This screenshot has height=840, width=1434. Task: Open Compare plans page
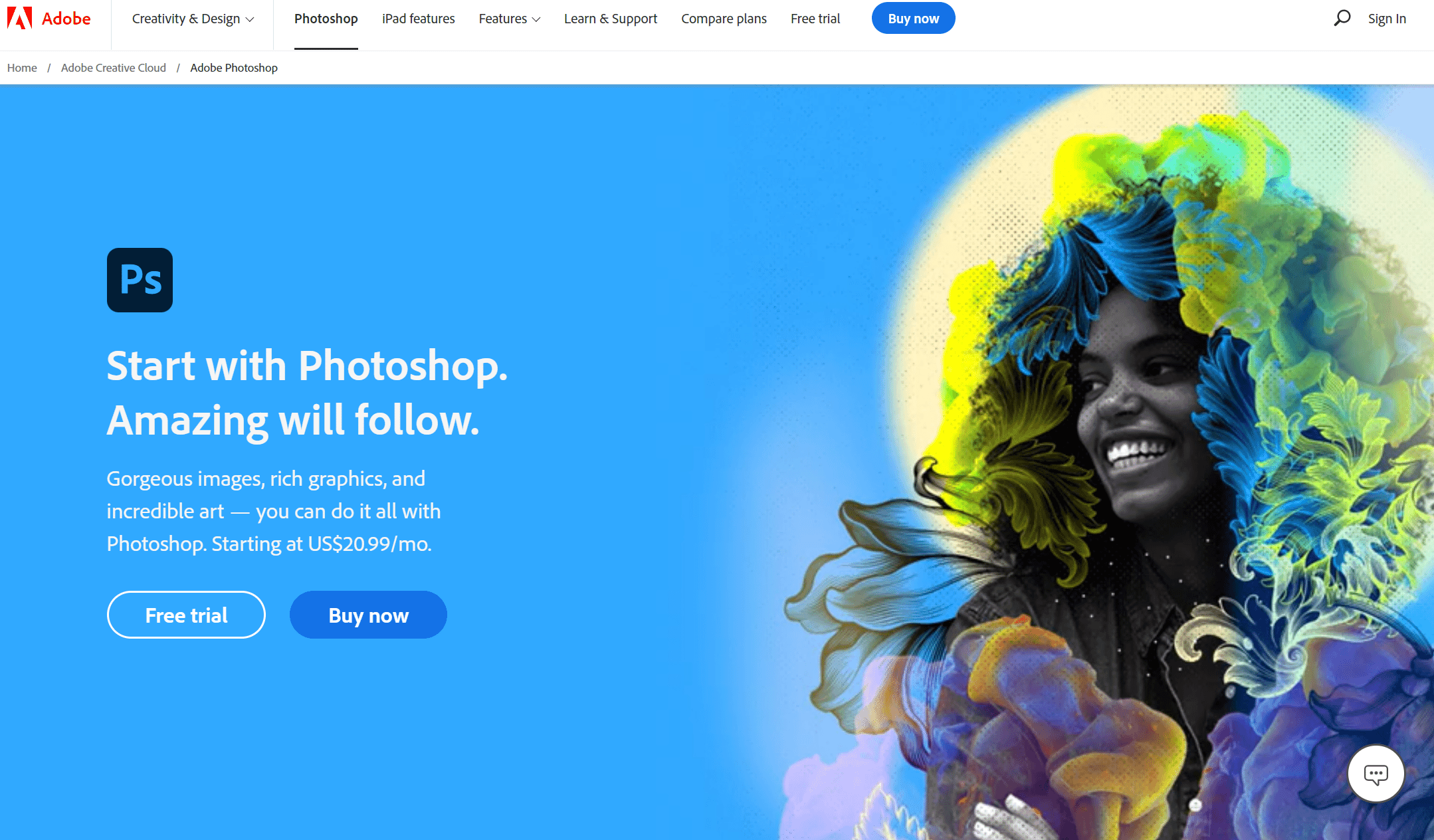(724, 19)
